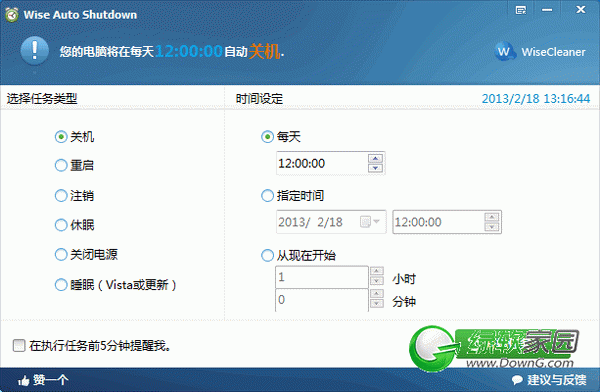Decrease minutes with 分钟 down arrow
Screen dimensions: 600x392
pos(377,304)
